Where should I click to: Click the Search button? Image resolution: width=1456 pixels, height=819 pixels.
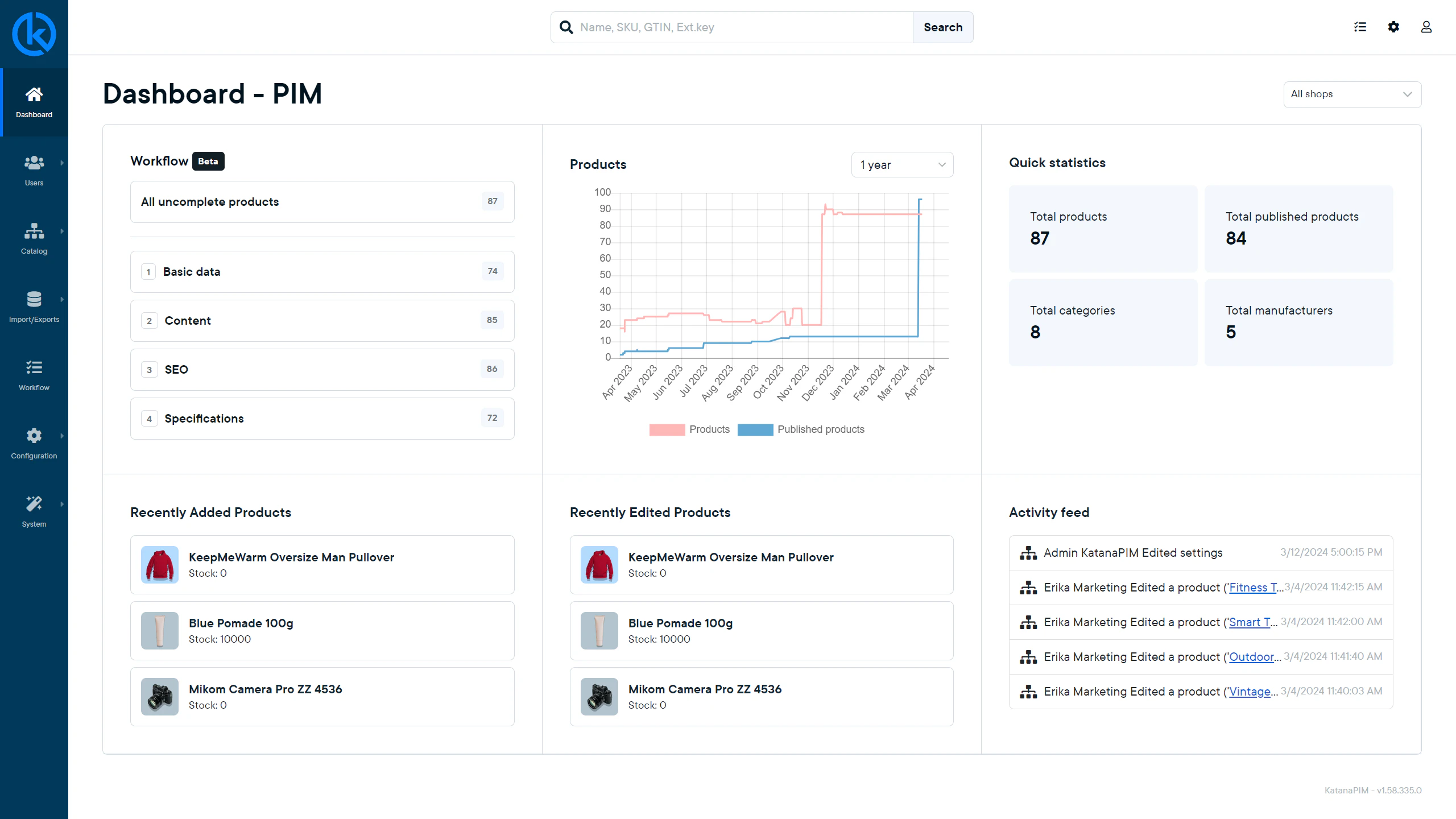pos(942,27)
